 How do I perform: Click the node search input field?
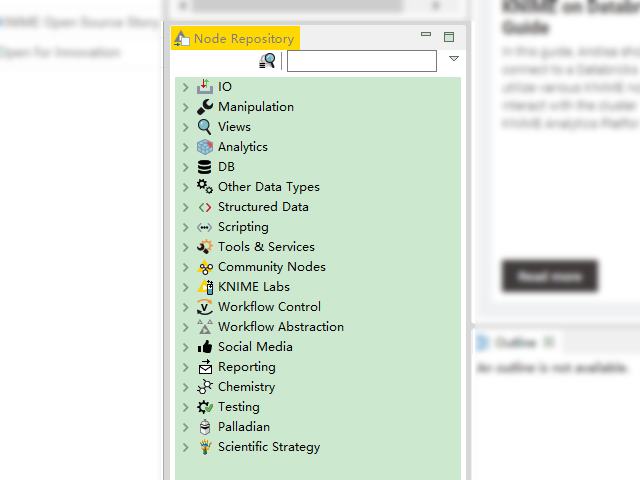(x=362, y=61)
